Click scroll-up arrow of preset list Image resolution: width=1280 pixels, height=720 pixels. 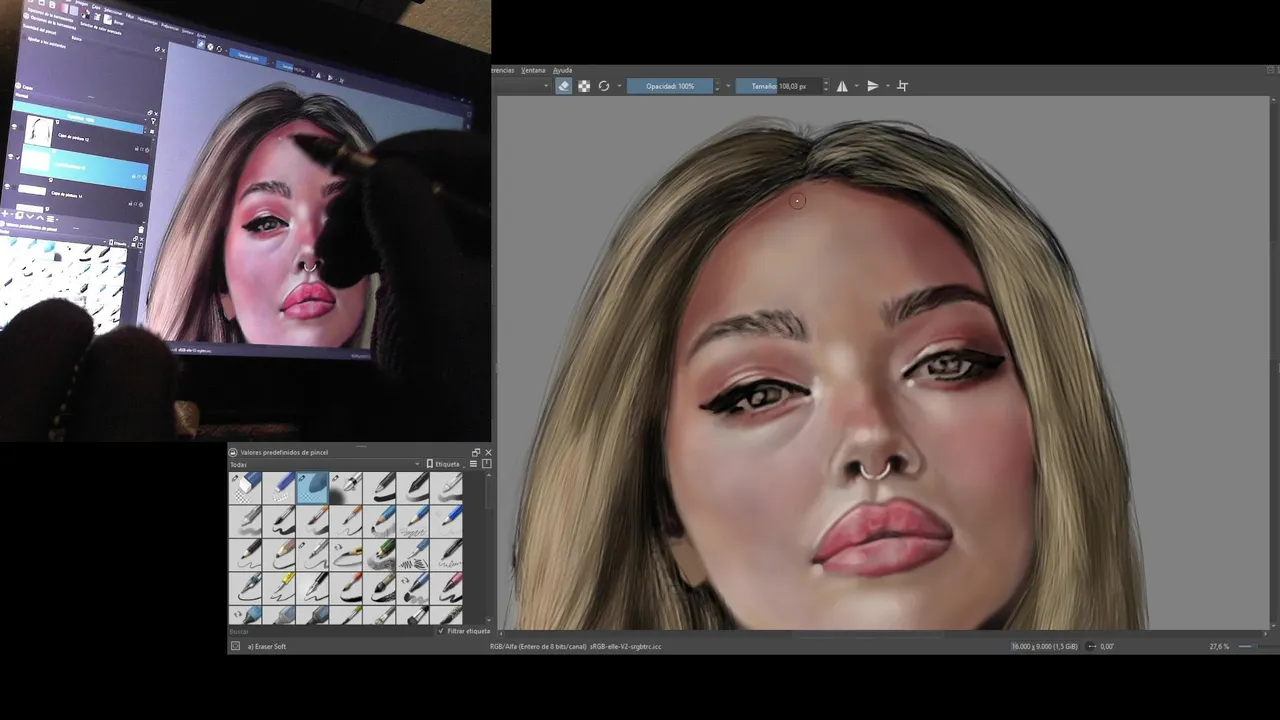coord(488,476)
